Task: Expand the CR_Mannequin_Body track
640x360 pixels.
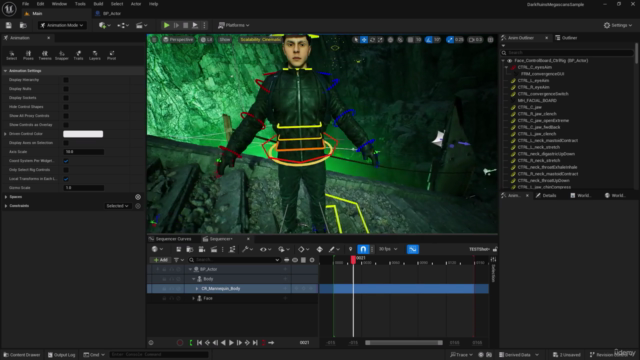Action: coord(197,289)
